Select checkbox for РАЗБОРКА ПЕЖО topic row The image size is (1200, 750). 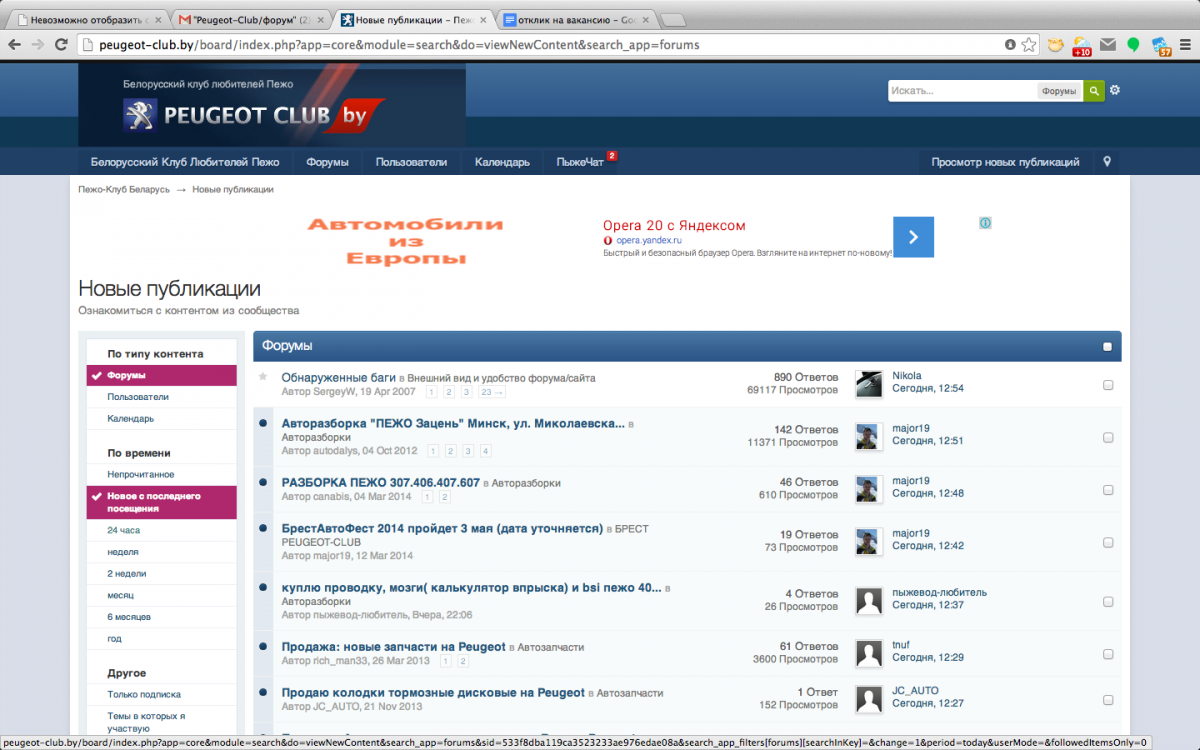point(1108,490)
